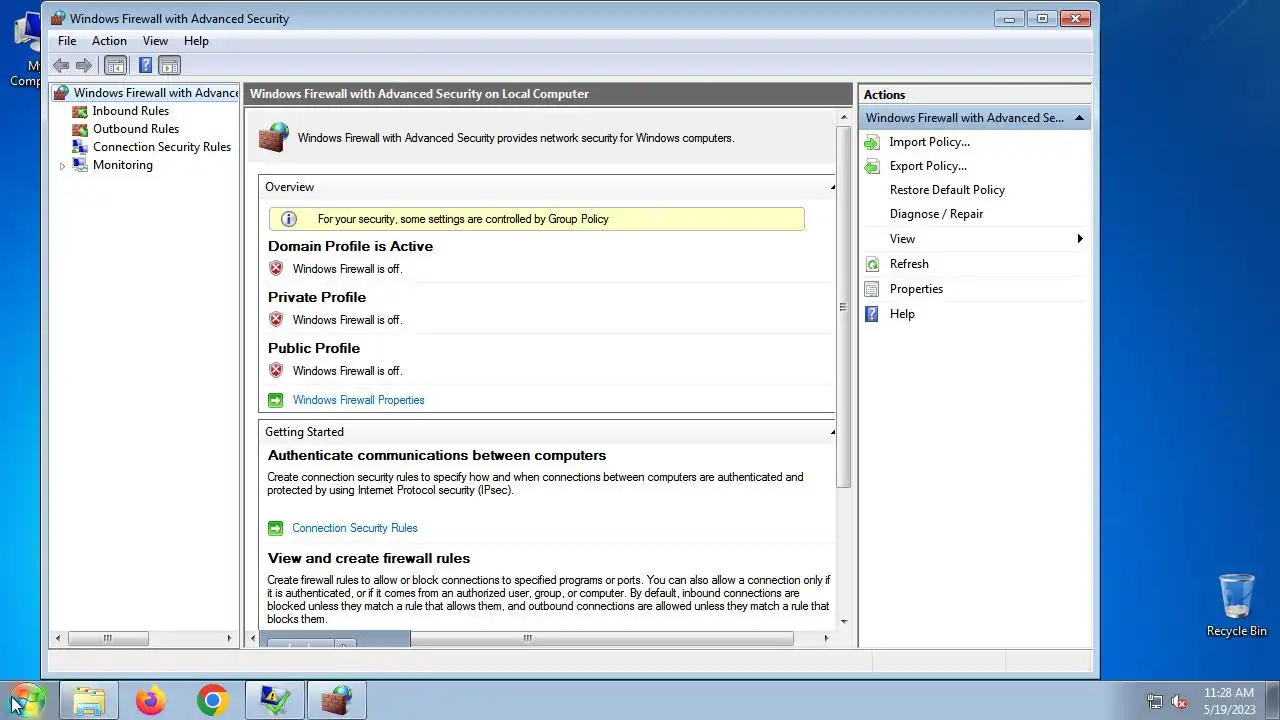
Task: Expand the View submenu arrow in Actions
Action: (x=1080, y=239)
